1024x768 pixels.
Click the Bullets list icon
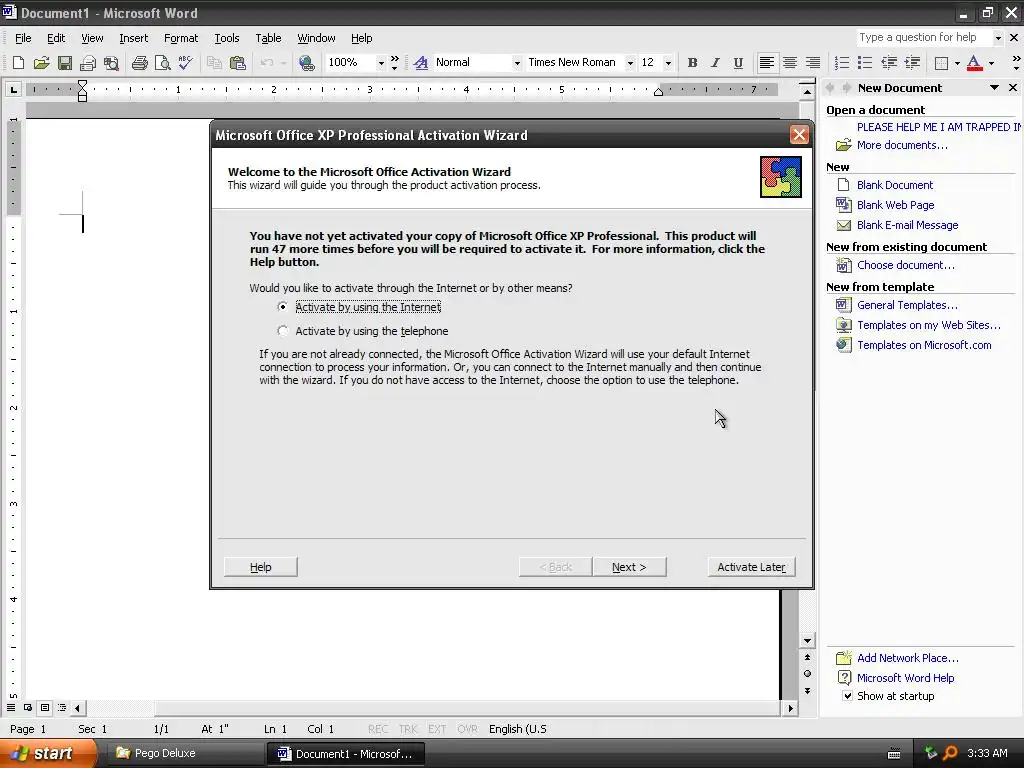tap(865, 63)
